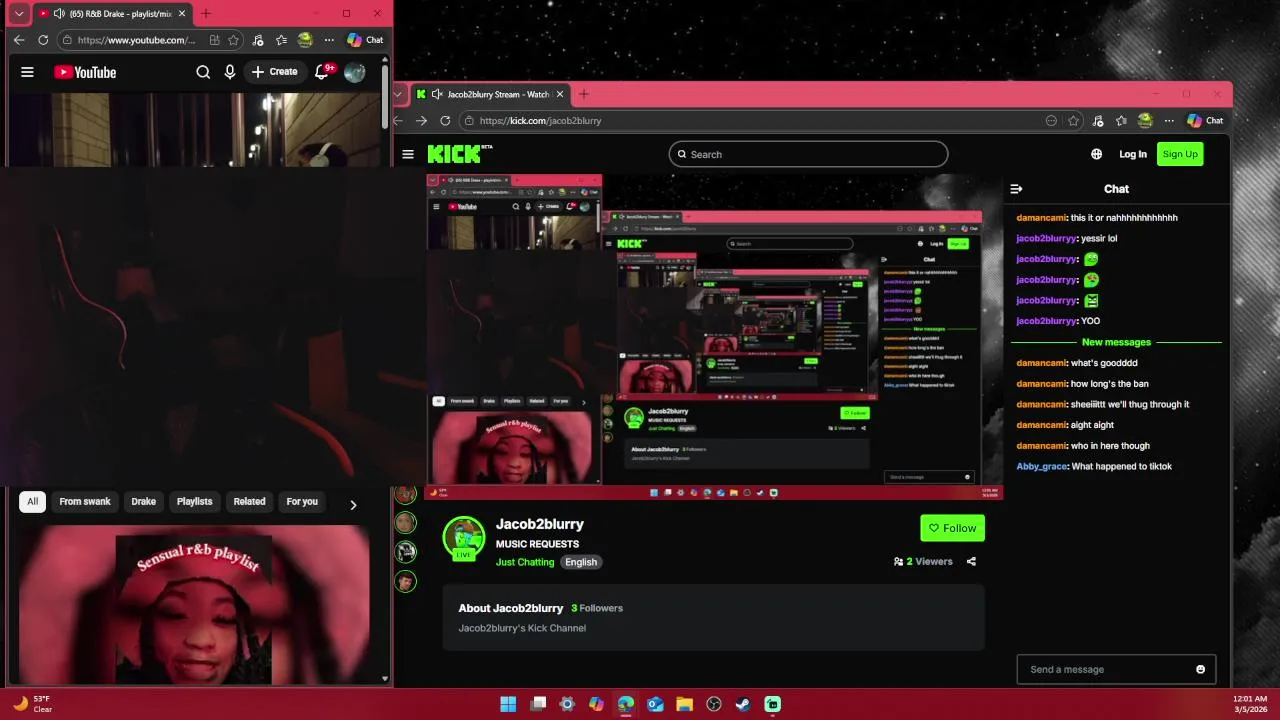Expand tab actions menu in Kick window
This screenshot has height=720, width=1280.
coord(398,94)
